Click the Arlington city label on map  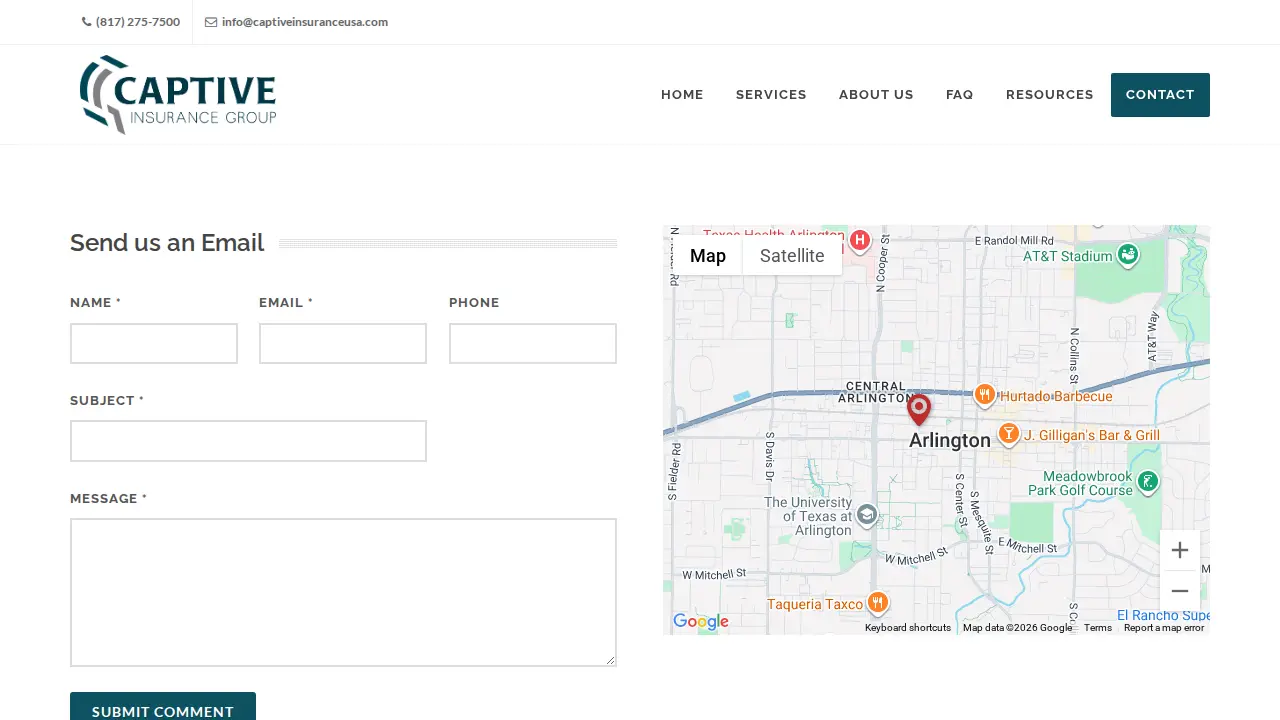coord(950,441)
